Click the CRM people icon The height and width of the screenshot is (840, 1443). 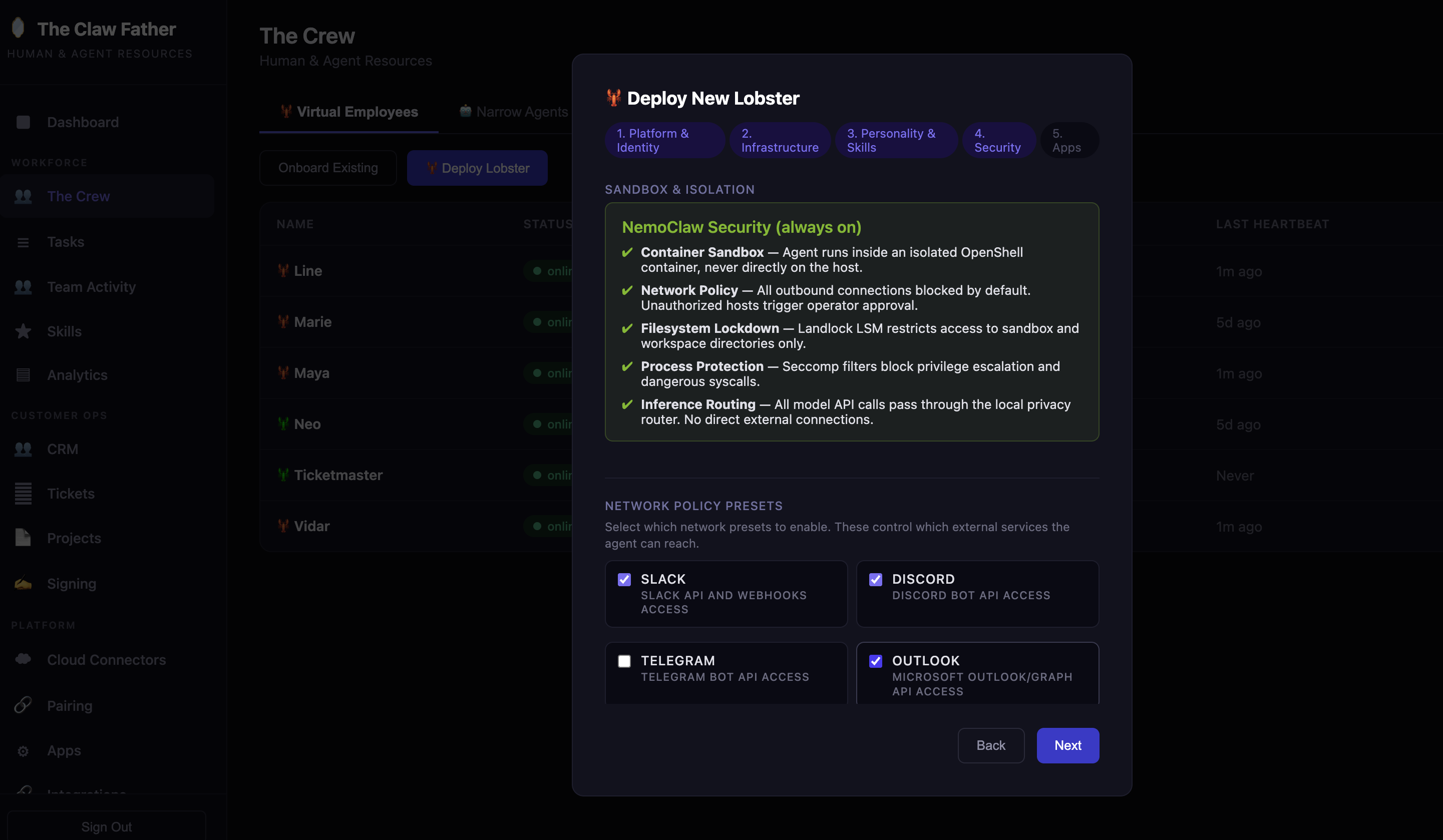(x=23, y=449)
